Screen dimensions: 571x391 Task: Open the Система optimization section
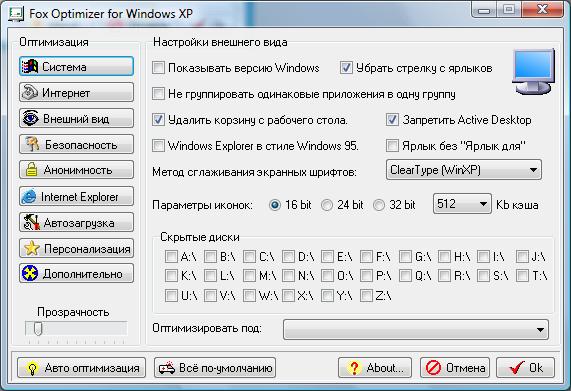76,66
